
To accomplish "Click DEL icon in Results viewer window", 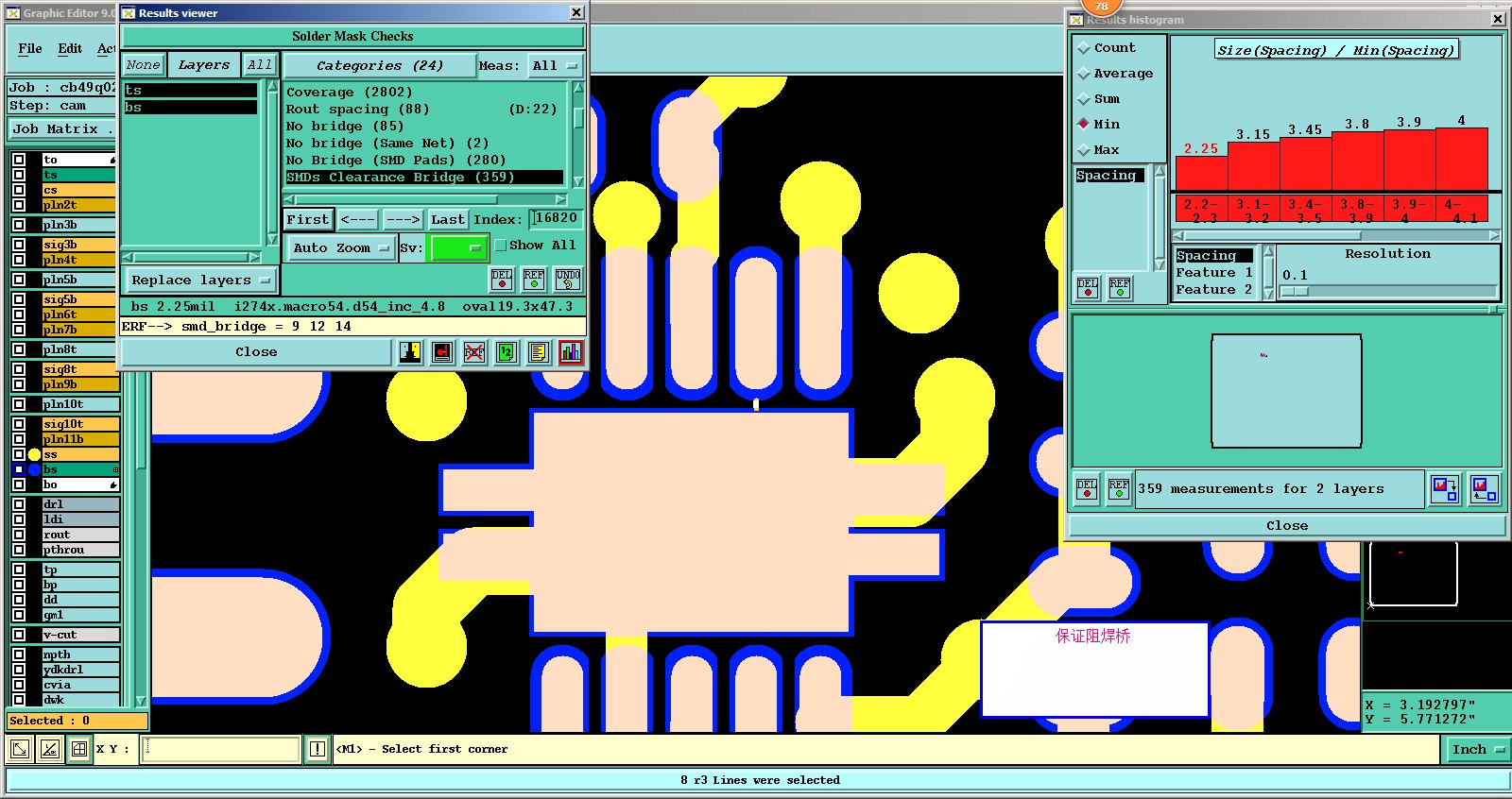I will pyautogui.click(x=501, y=279).
